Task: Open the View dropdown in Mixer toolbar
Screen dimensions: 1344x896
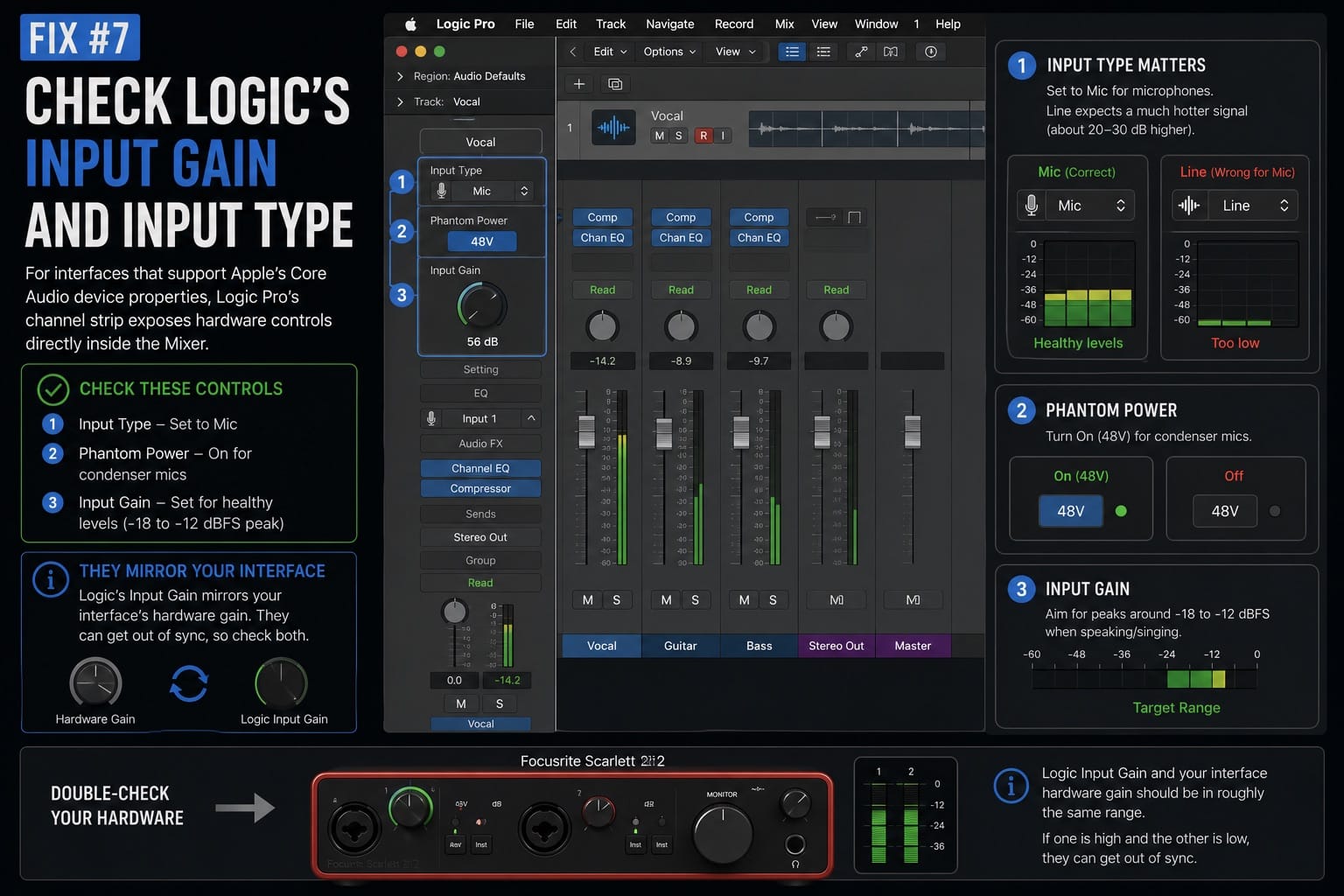Action: pos(735,52)
